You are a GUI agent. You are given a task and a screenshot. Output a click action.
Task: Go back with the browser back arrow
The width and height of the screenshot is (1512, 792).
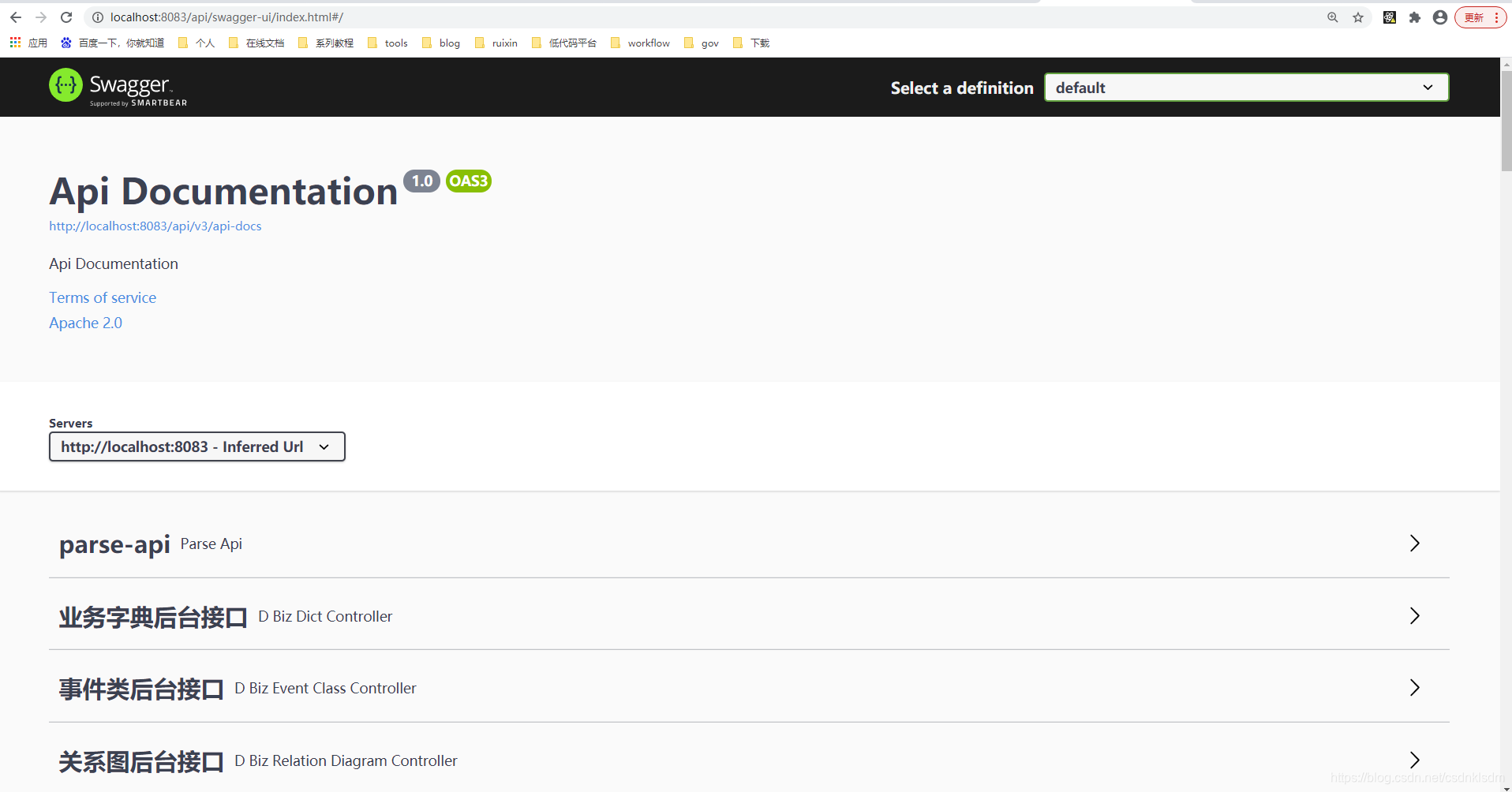coord(16,17)
